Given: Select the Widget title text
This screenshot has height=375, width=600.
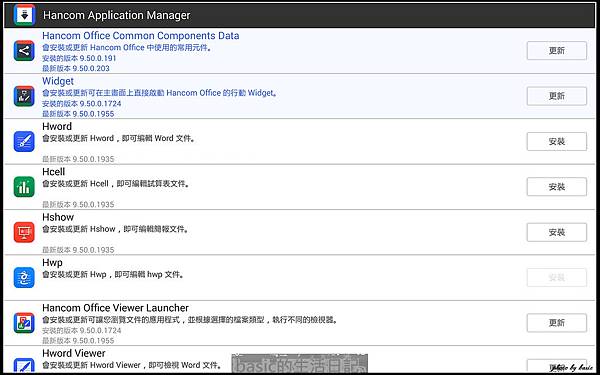Looking at the screenshot, I should click(58, 81).
